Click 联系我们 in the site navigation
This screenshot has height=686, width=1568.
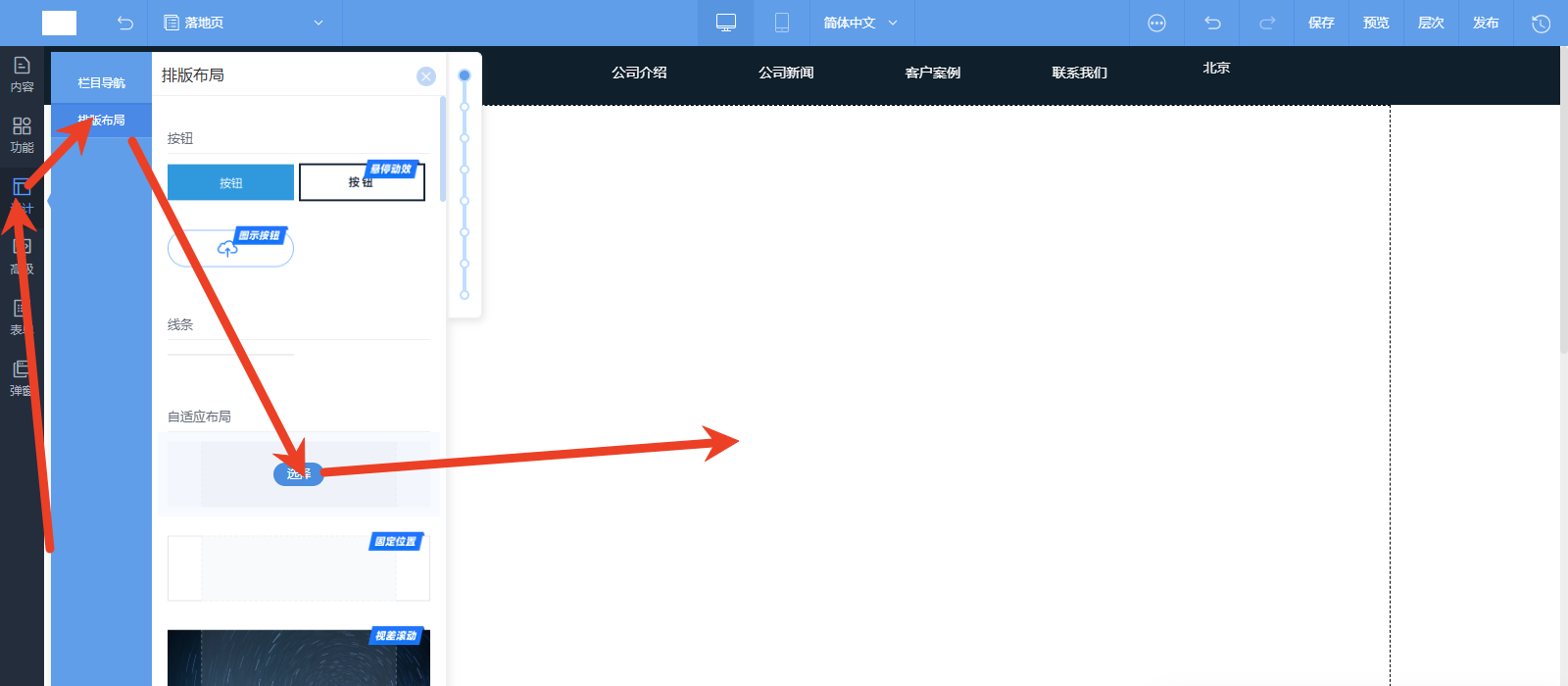click(x=1080, y=73)
